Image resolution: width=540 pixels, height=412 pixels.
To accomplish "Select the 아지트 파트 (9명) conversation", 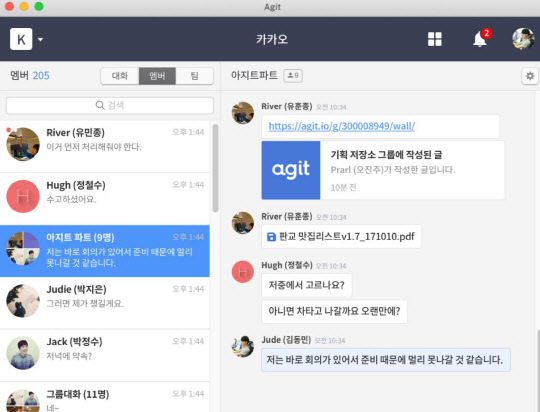I will (105, 251).
